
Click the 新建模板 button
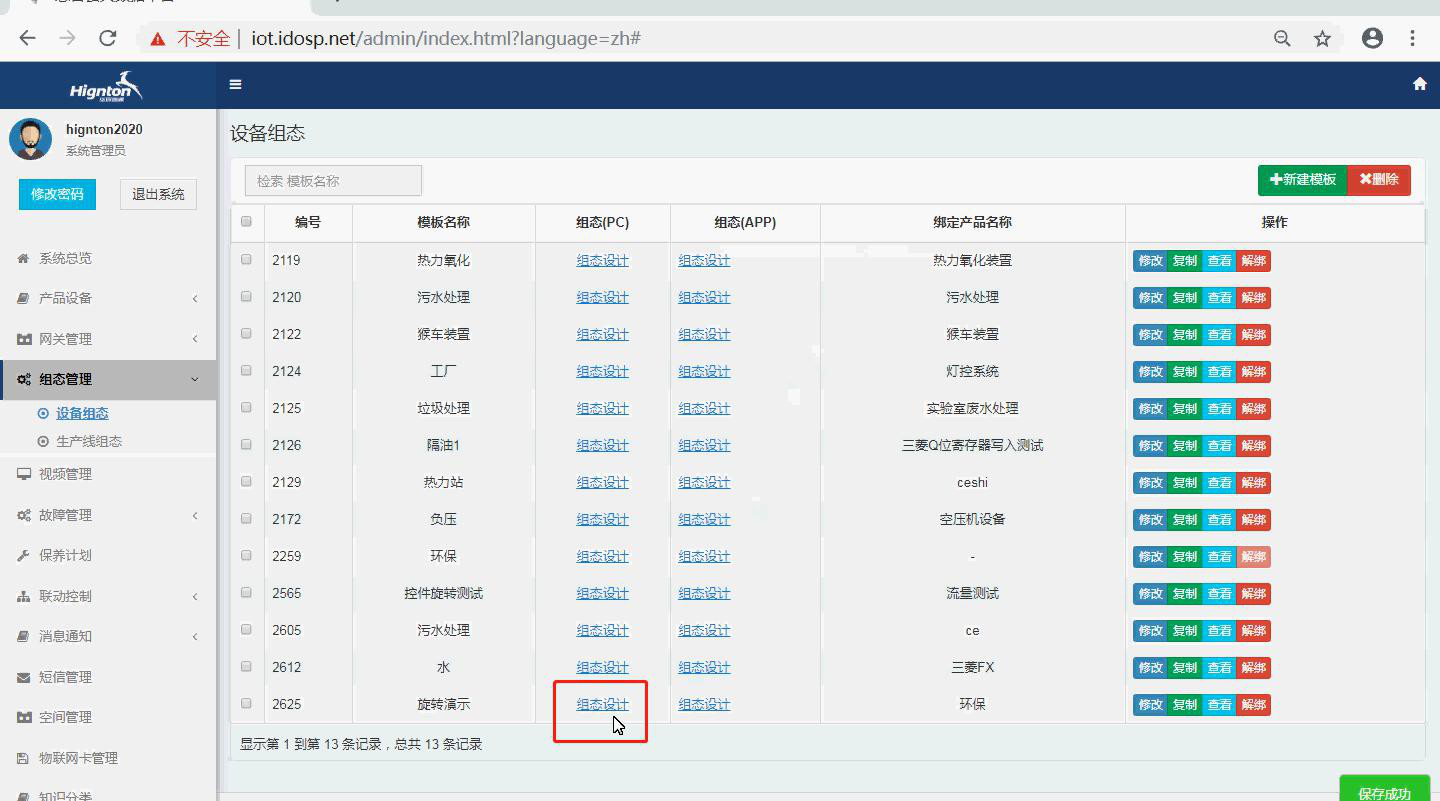click(1302, 181)
